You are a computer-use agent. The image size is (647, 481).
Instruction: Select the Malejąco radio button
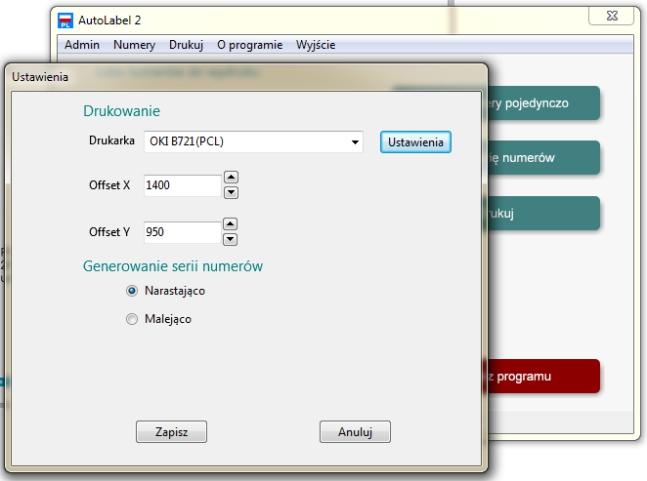point(132,319)
